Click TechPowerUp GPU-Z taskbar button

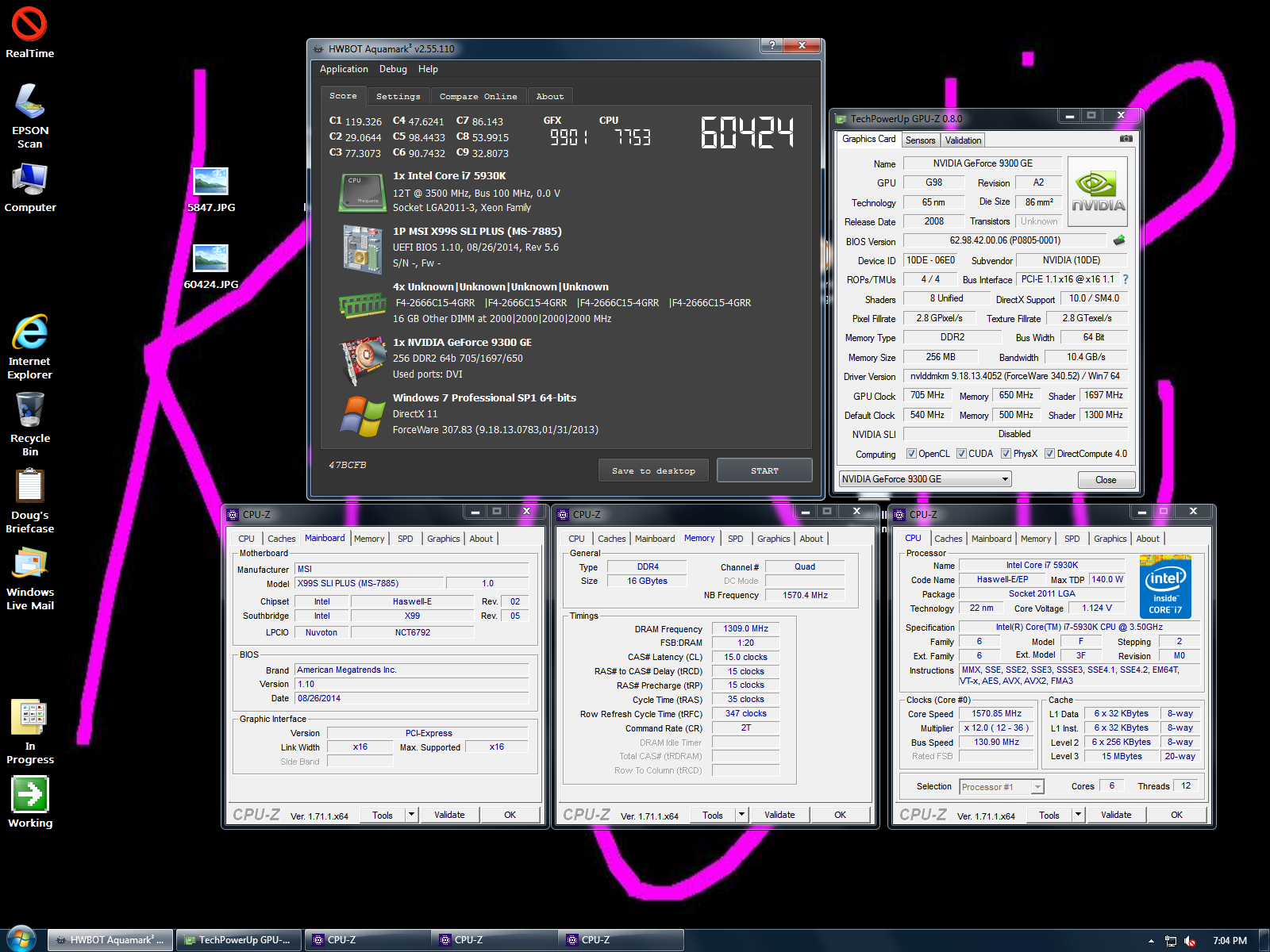pos(238,940)
